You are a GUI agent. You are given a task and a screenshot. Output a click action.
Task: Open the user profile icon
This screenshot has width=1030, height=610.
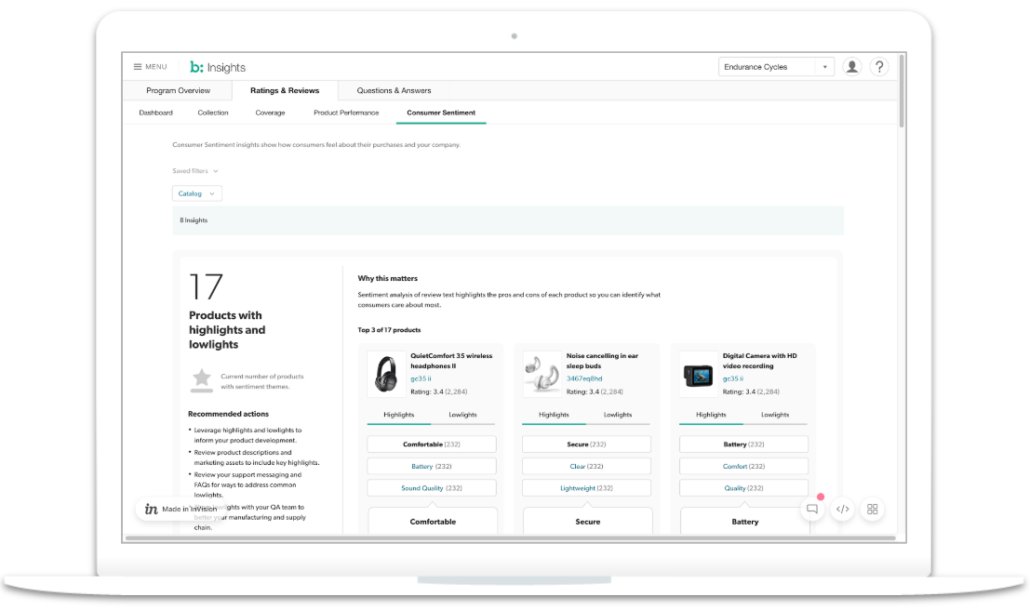click(851, 66)
